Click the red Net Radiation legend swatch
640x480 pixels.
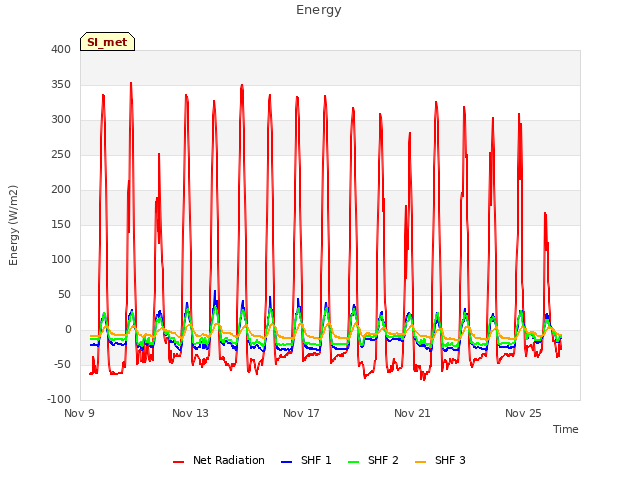[x=178, y=462]
